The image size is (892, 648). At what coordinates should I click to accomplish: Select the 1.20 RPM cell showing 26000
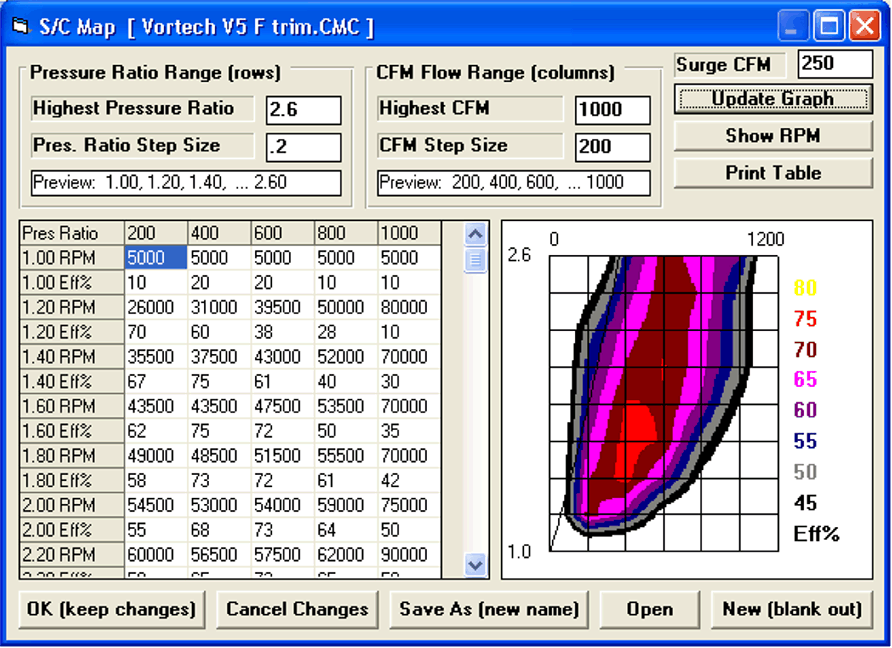coord(156,307)
